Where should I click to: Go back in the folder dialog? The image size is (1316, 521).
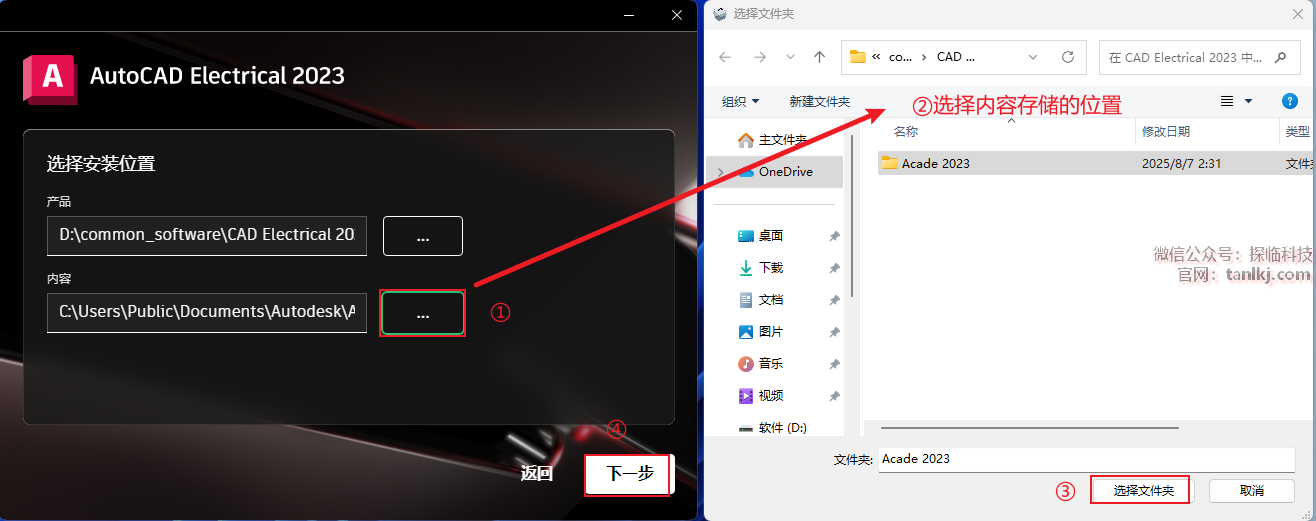(x=725, y=57)
